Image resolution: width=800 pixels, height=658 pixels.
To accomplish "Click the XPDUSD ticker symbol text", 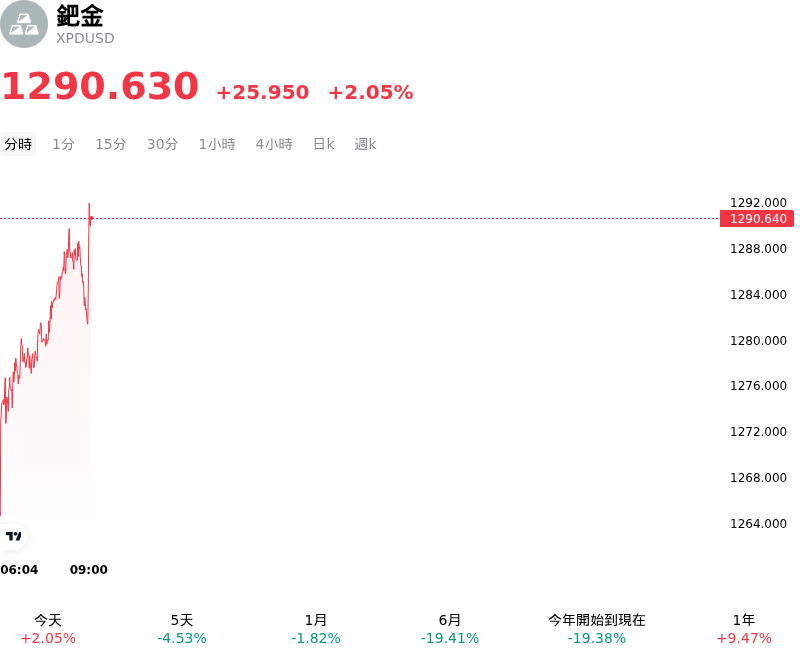I will tap(85, 38).
